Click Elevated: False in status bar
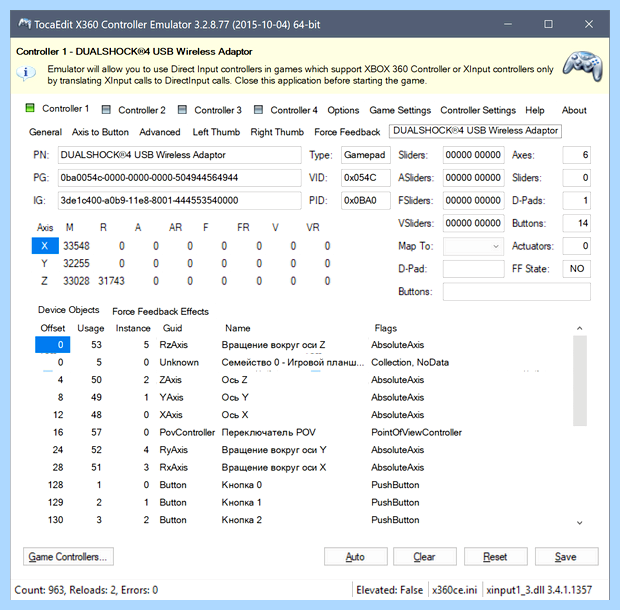The image size is (620, 610). 389,590
